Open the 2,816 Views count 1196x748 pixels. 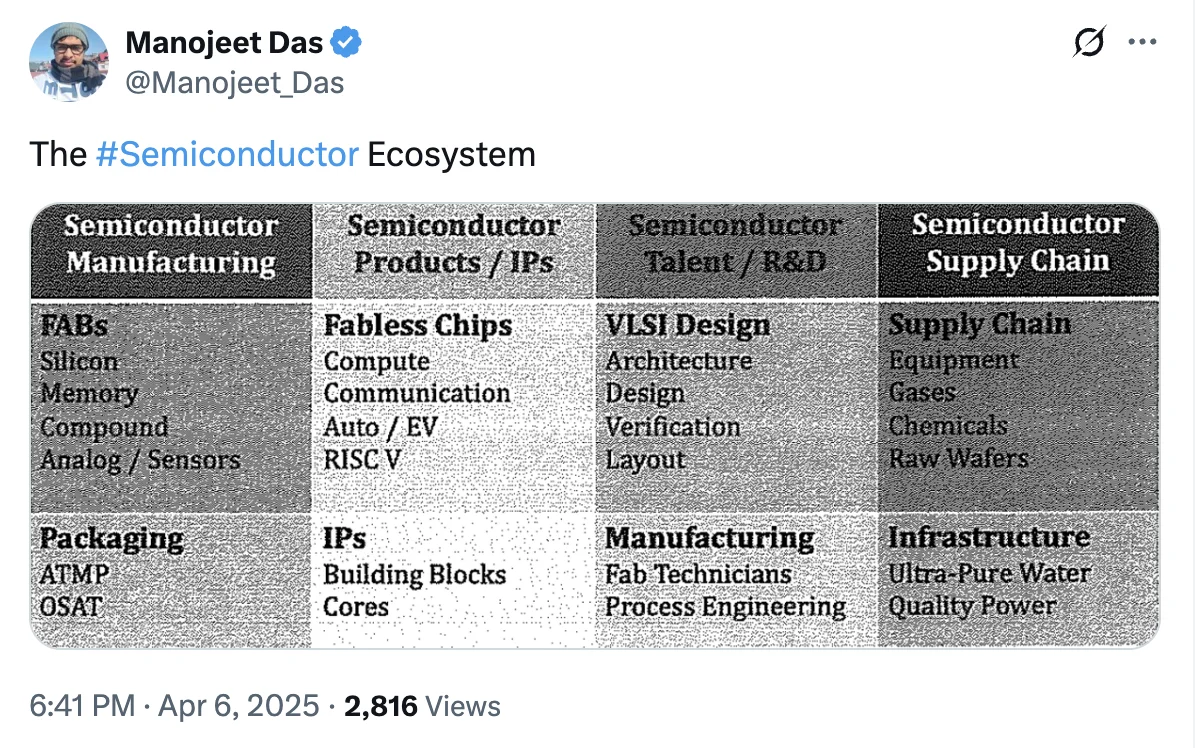point(422,706)
